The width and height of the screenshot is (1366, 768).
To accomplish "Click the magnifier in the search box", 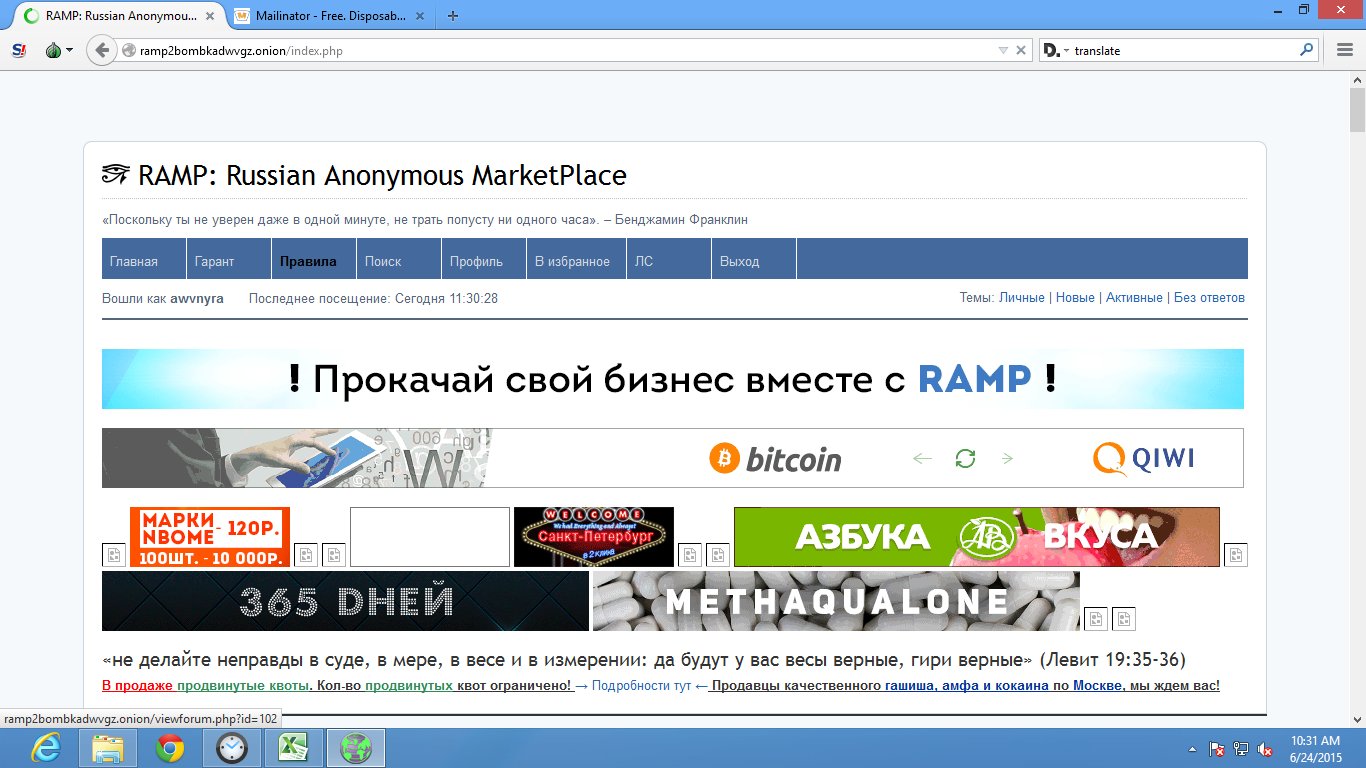I will pyautogui.click(x=1306, y=50).
